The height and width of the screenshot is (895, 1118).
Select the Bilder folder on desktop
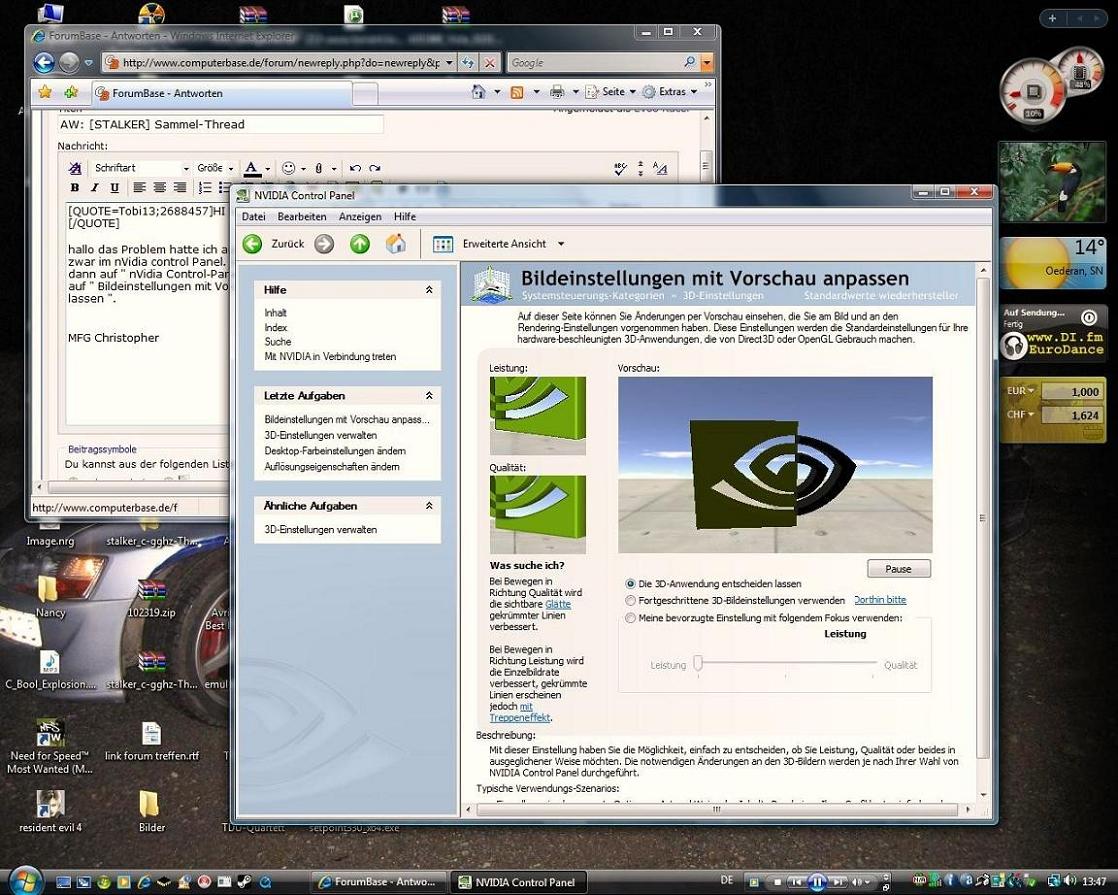pyautogui.click(x=151, y=811)
